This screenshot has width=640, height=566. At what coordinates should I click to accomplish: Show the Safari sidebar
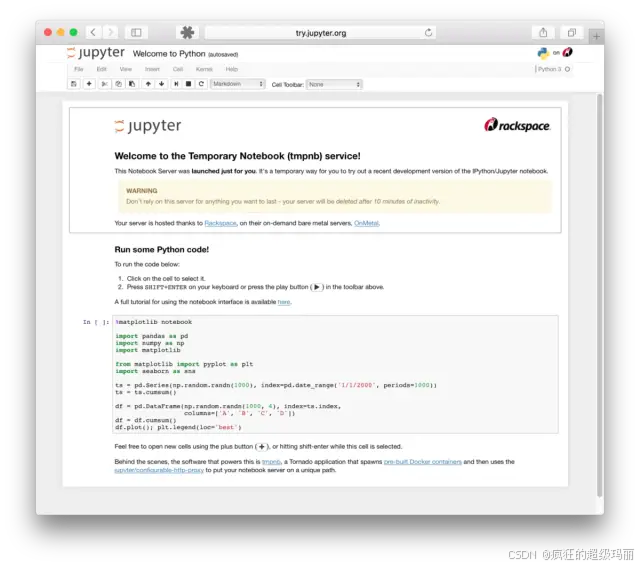pyautogui.click(x=136, y=32)
